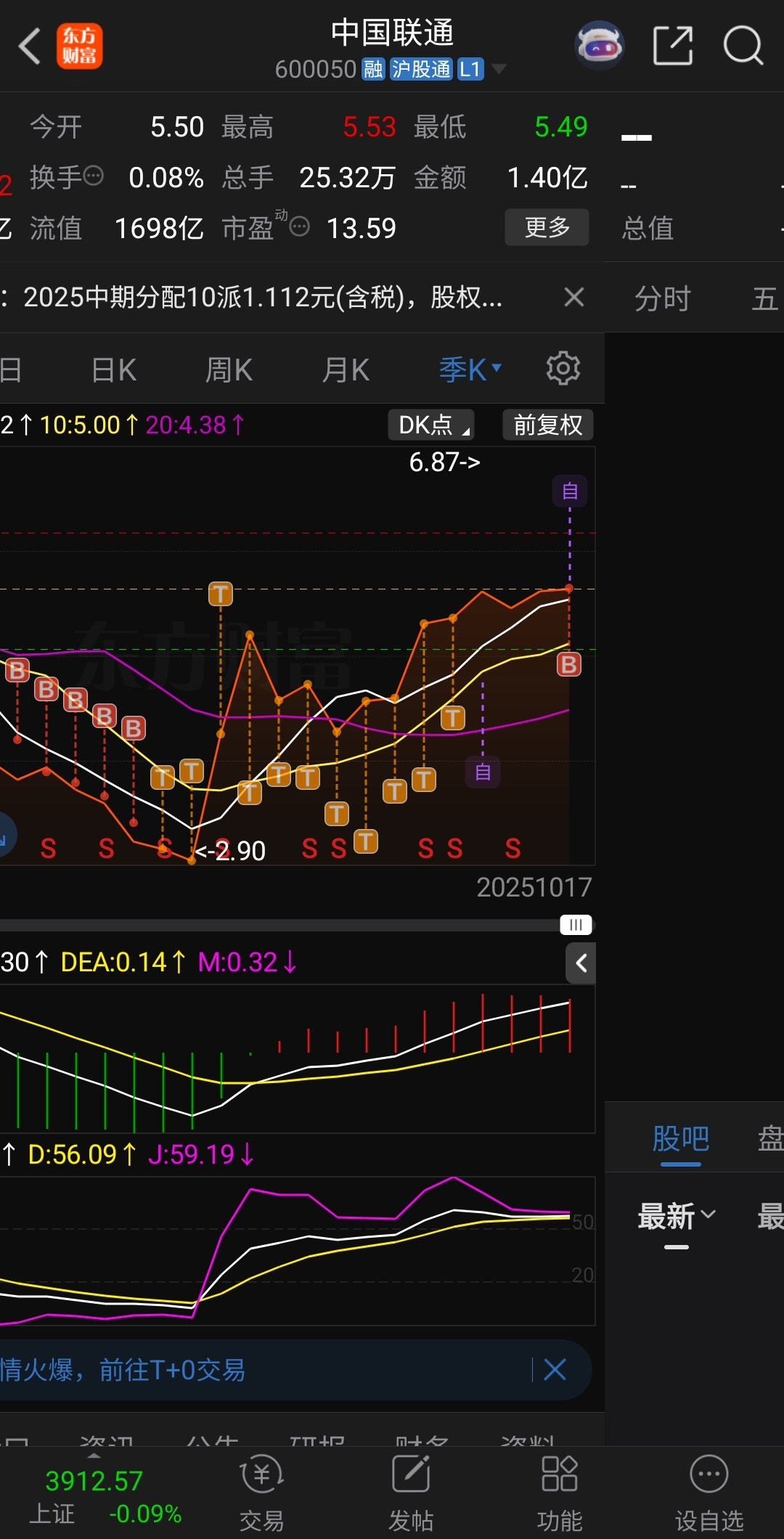Close the T+0 trading promo banner
Image resolution: width=784 pixels, height=1539 pixels.
pos(555,1370)
